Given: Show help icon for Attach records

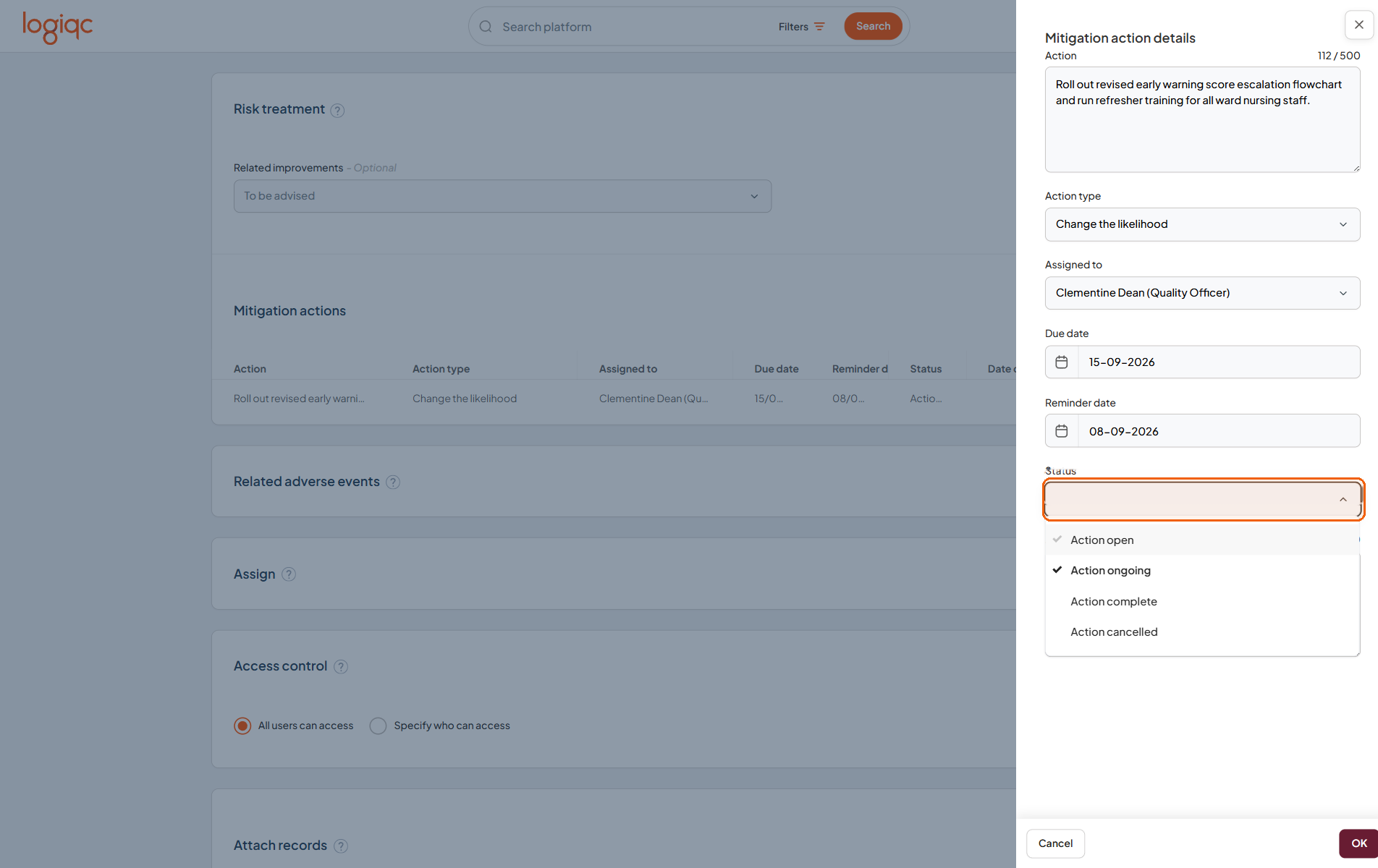Looking at the screenshot, I should coord(341,846).
